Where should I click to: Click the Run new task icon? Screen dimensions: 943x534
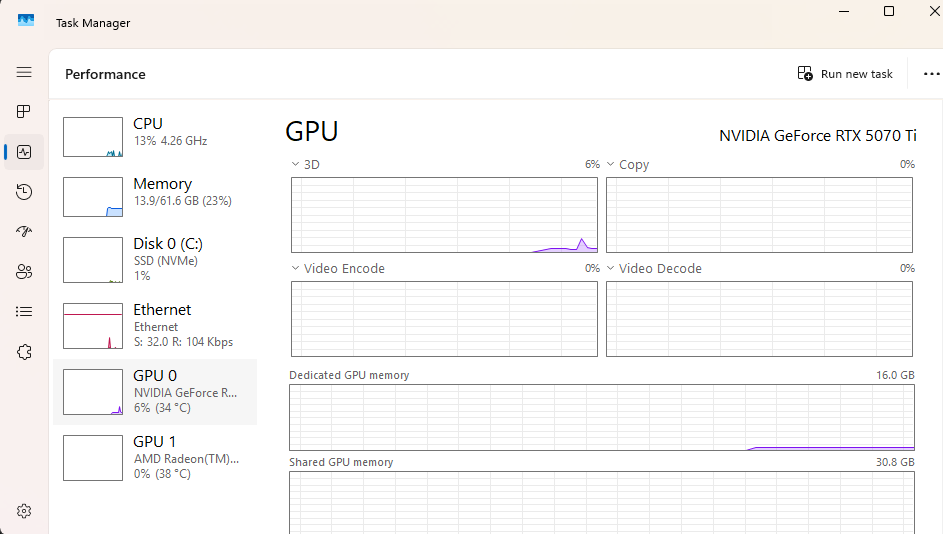[805, 73]
